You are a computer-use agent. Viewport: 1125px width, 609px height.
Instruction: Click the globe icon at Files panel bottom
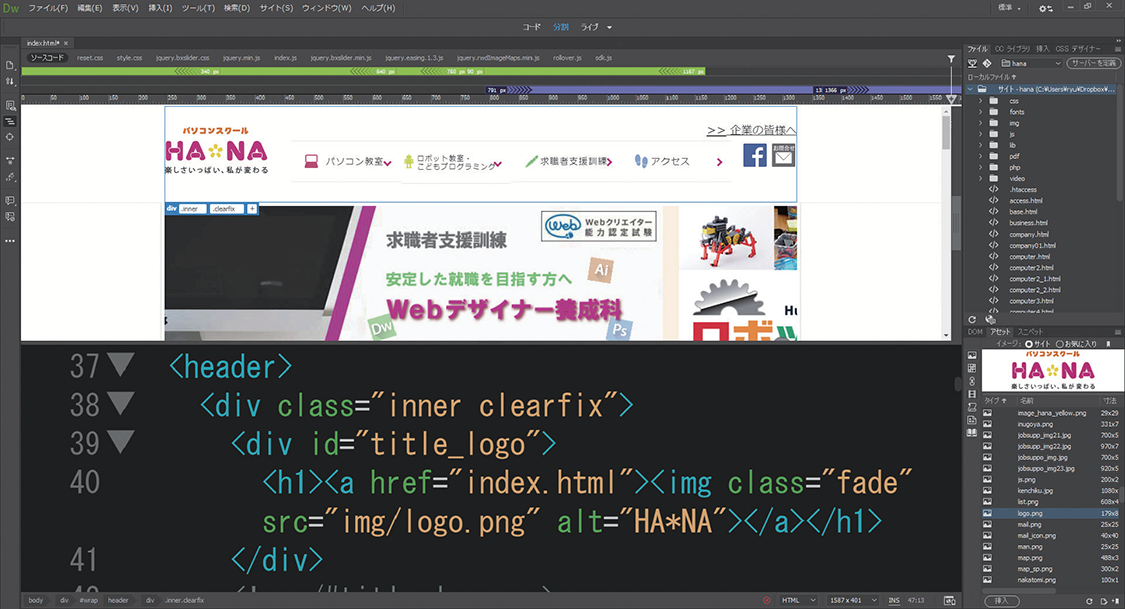pyautogui.click(x=990, y=320)
